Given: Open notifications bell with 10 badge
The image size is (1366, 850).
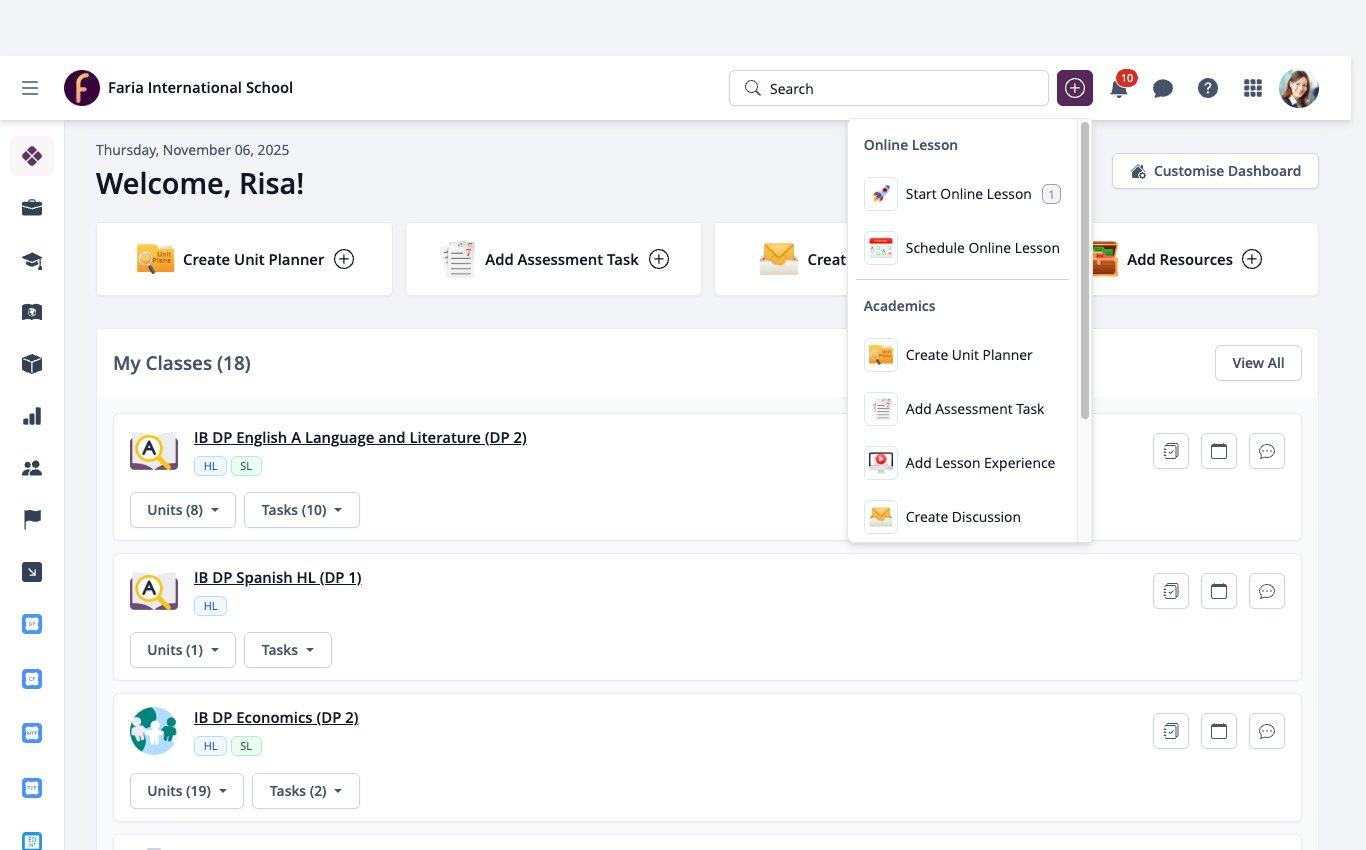Looking at the screenshot, I should pyautogui.click(x=1120, y=88).
